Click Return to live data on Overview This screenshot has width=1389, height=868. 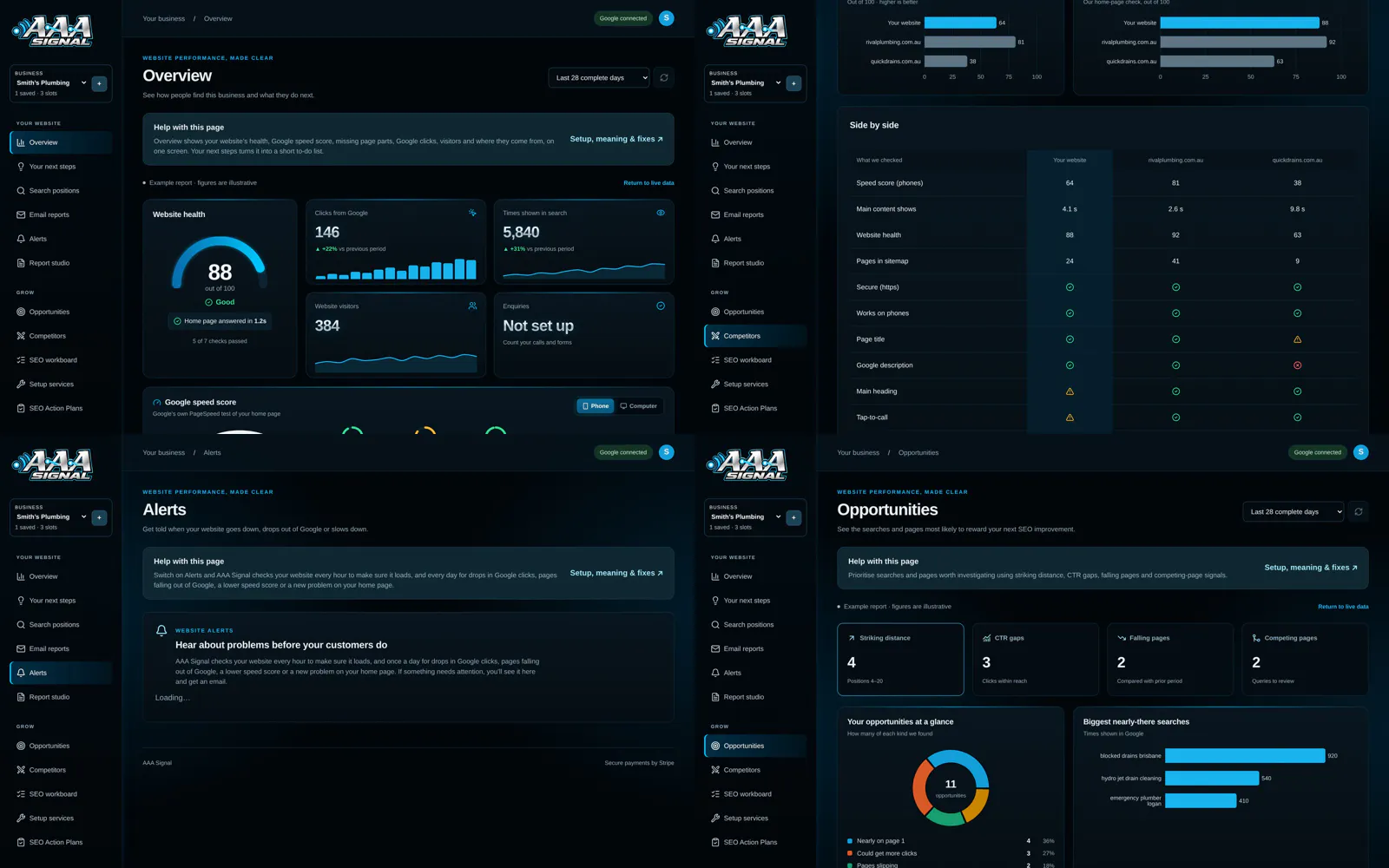(x=648, y=183)
